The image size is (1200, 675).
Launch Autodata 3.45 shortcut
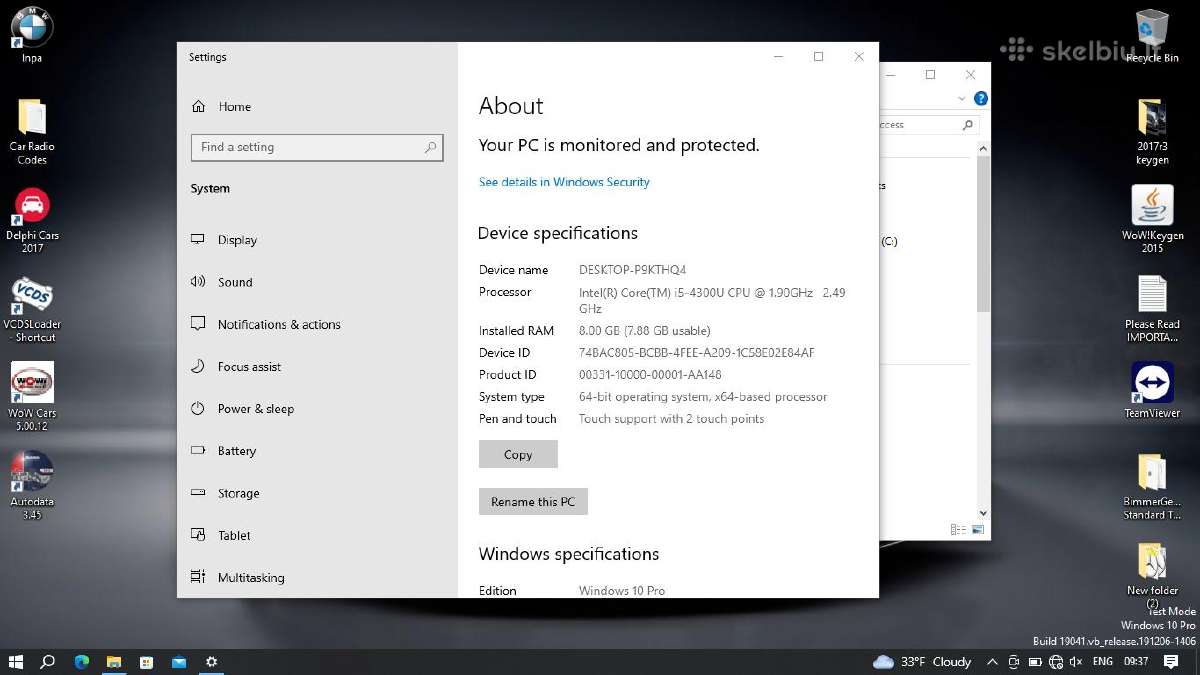tap(32, 485)
